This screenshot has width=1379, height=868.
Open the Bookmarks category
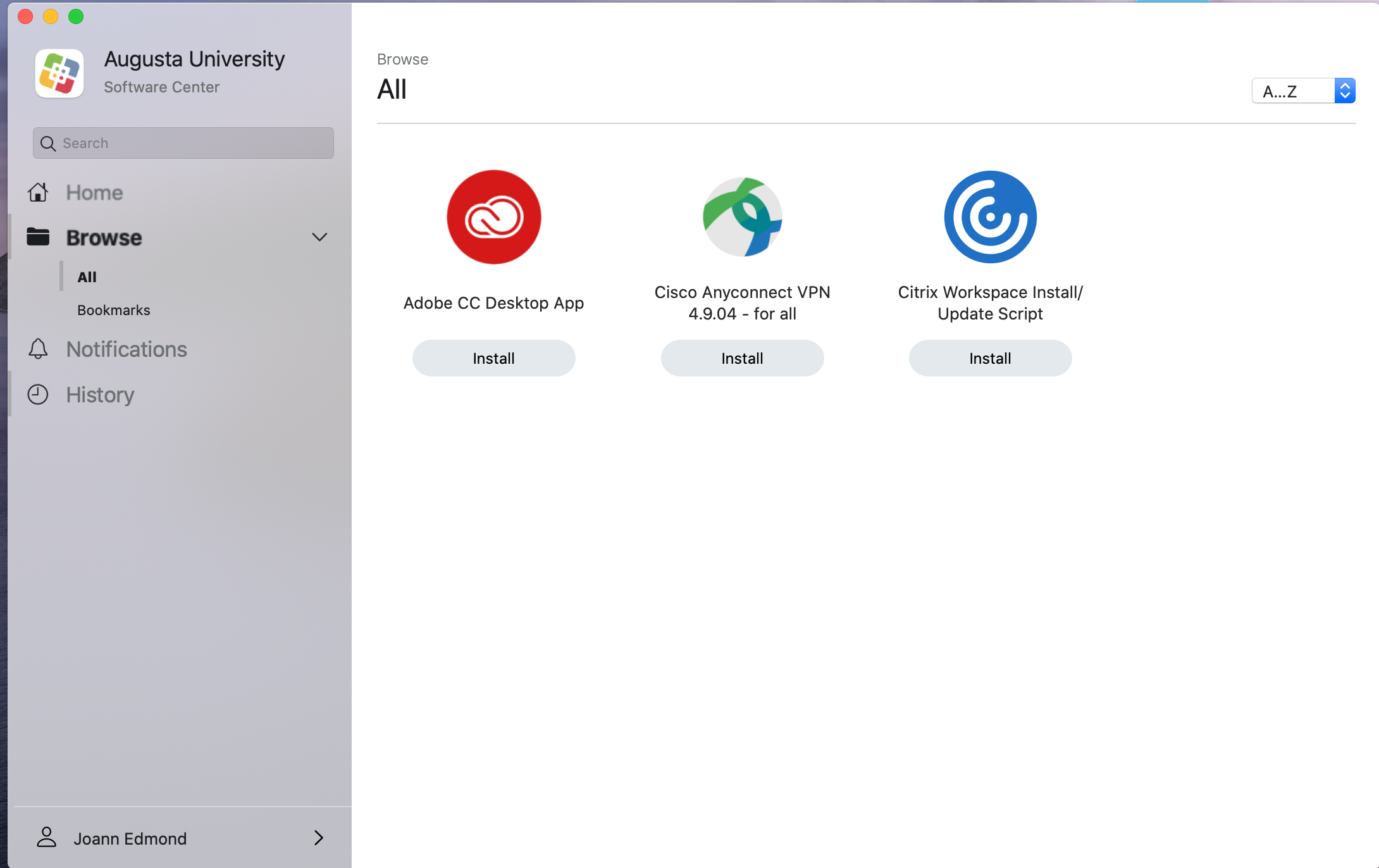coord(114,309)
